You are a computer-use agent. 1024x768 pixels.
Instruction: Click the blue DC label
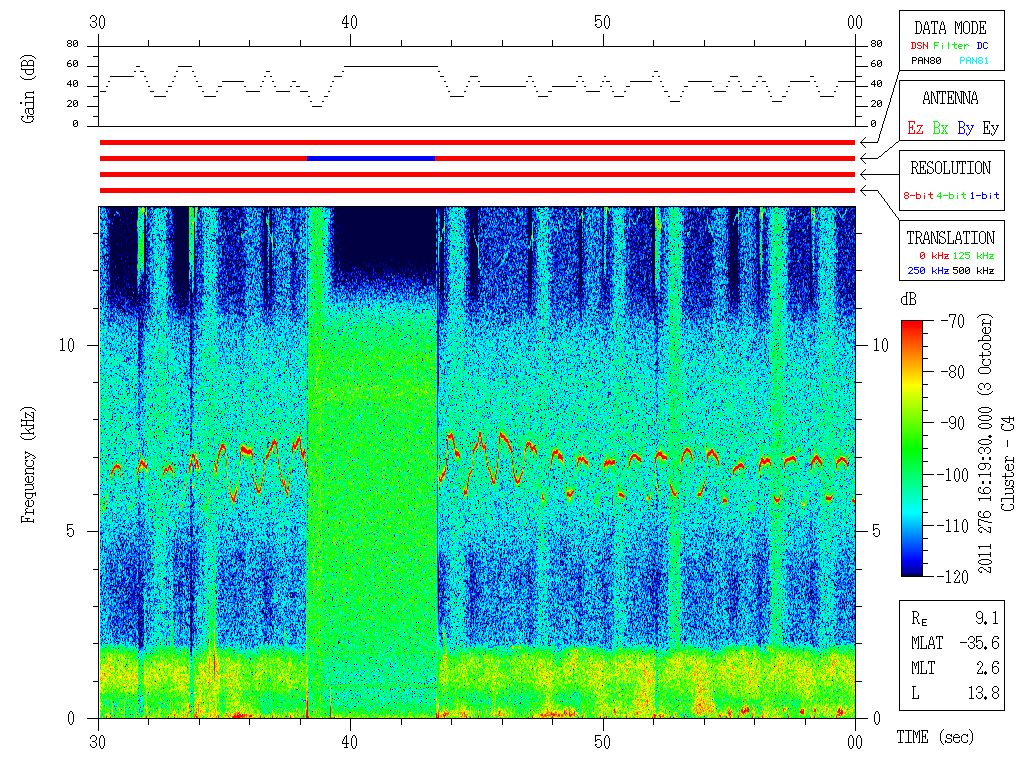click(x=983, y=46)
